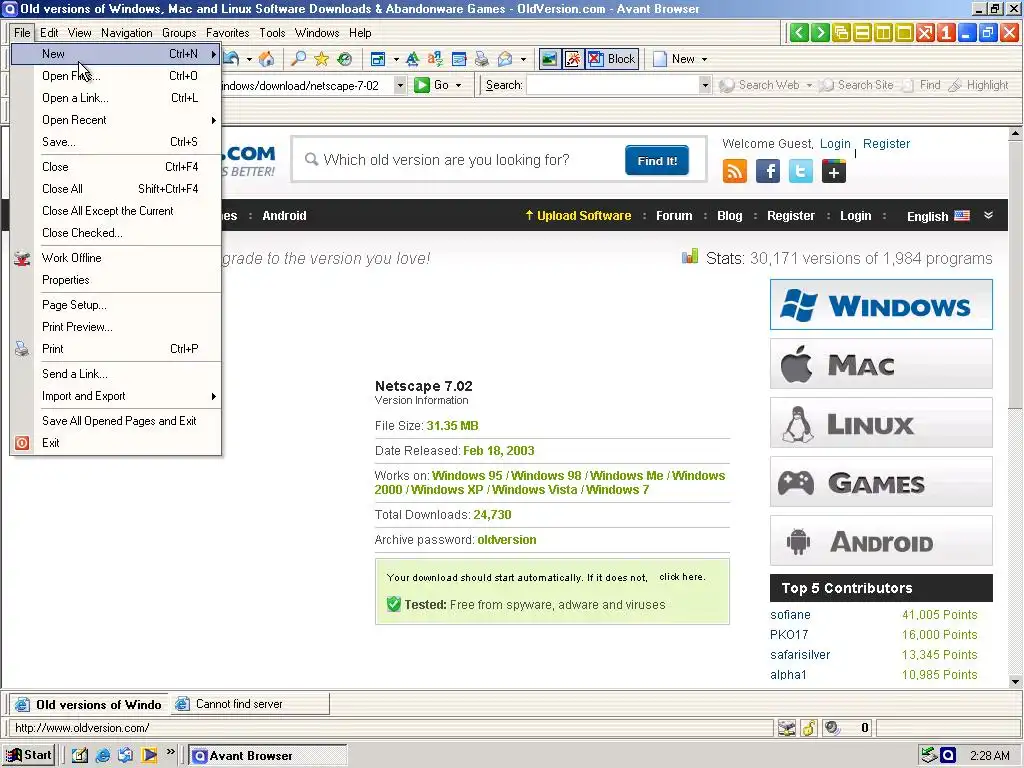Open the Go button dropdown arrow
Image resolution: width=1024 pixels, height=768 pixels.
tap(458, 86)
